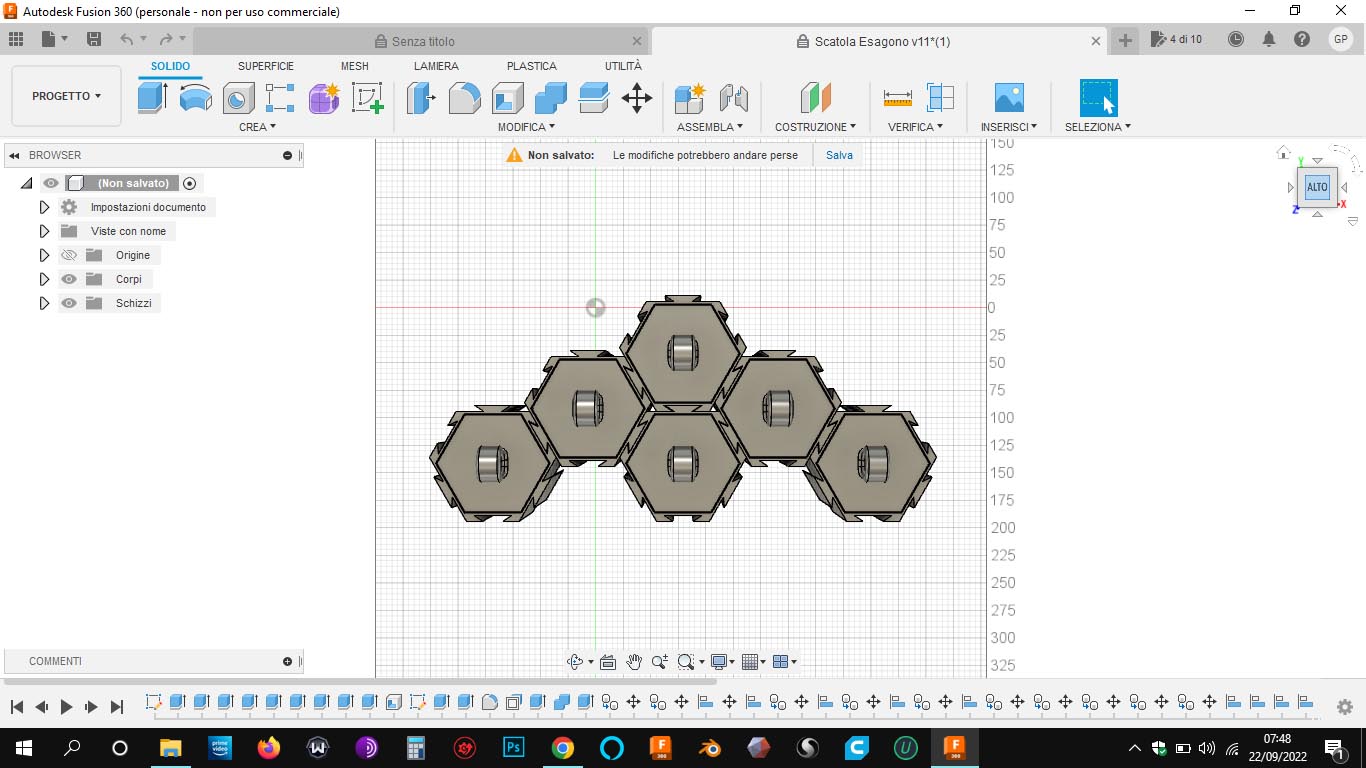Image resolution: width=1366 pixels, height=768 pixels.
Task: Activate the Premi/Tira tool in Modifica
Action: coord(420,97)
